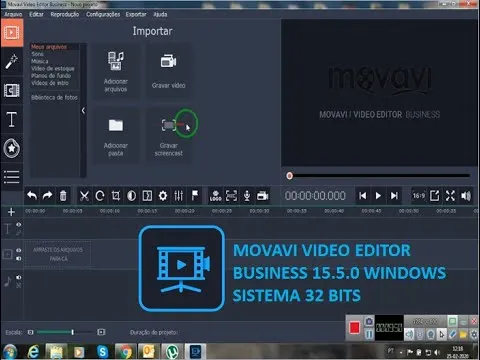Image resolution: width=480 pixels, height=360 pixels.
Task: Open the Stickers star tab
Action: coord(12,148)
